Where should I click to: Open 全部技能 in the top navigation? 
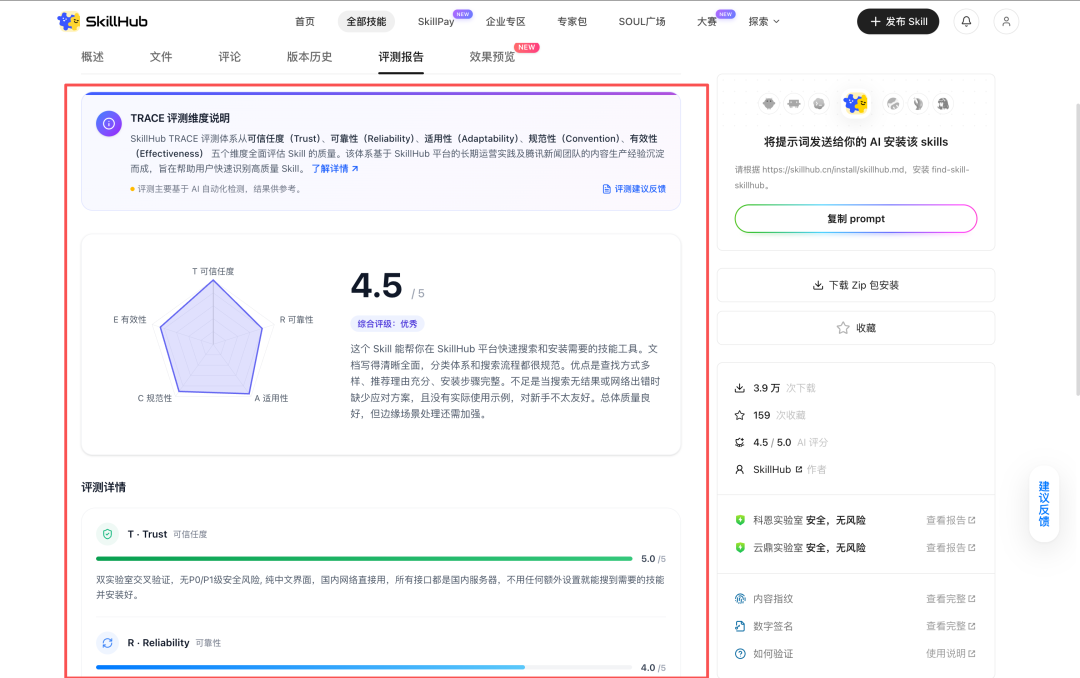pos(366,21)
